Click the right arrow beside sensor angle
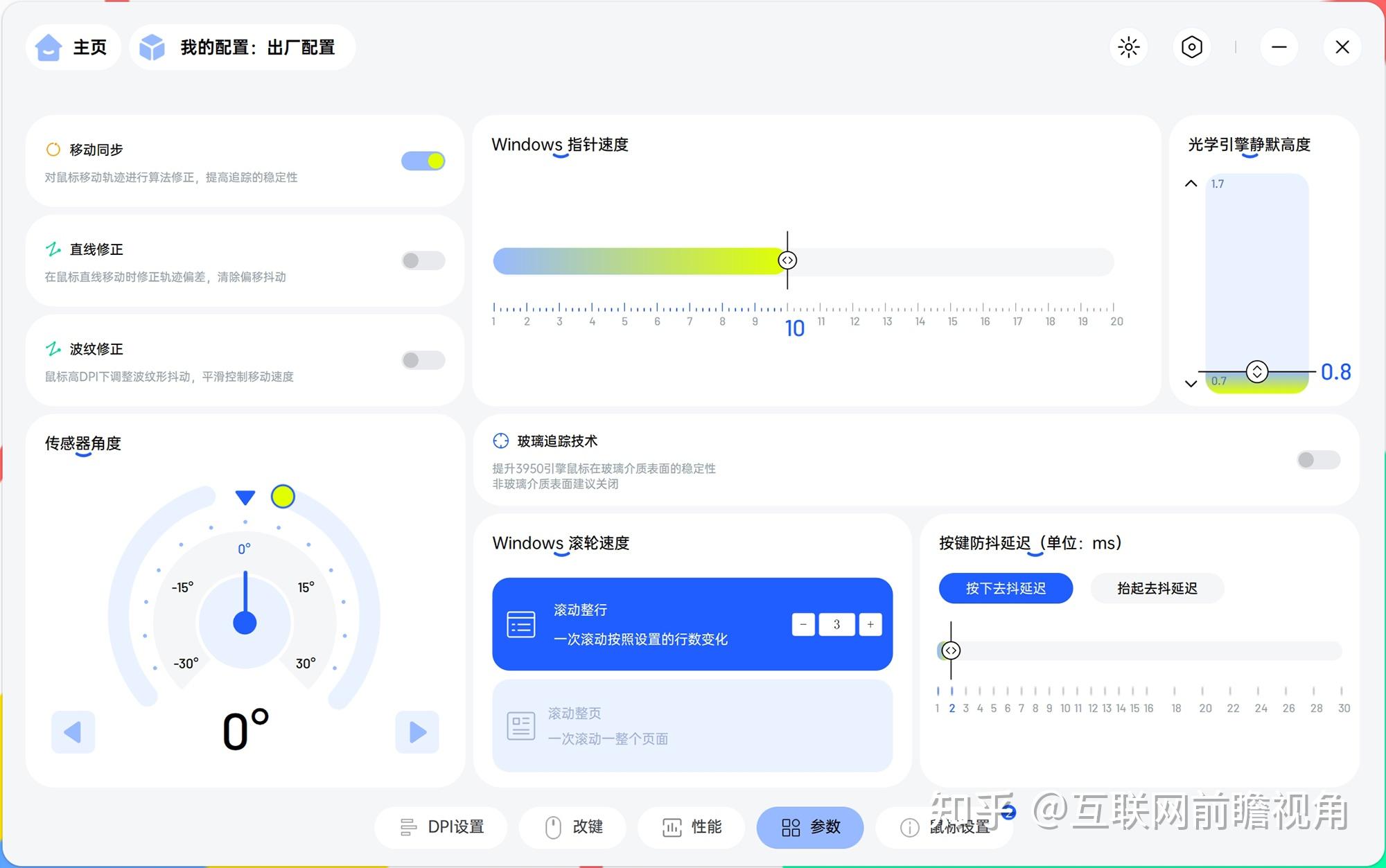Viewport: 1386px width, 868px height. [x=416, y=732]
